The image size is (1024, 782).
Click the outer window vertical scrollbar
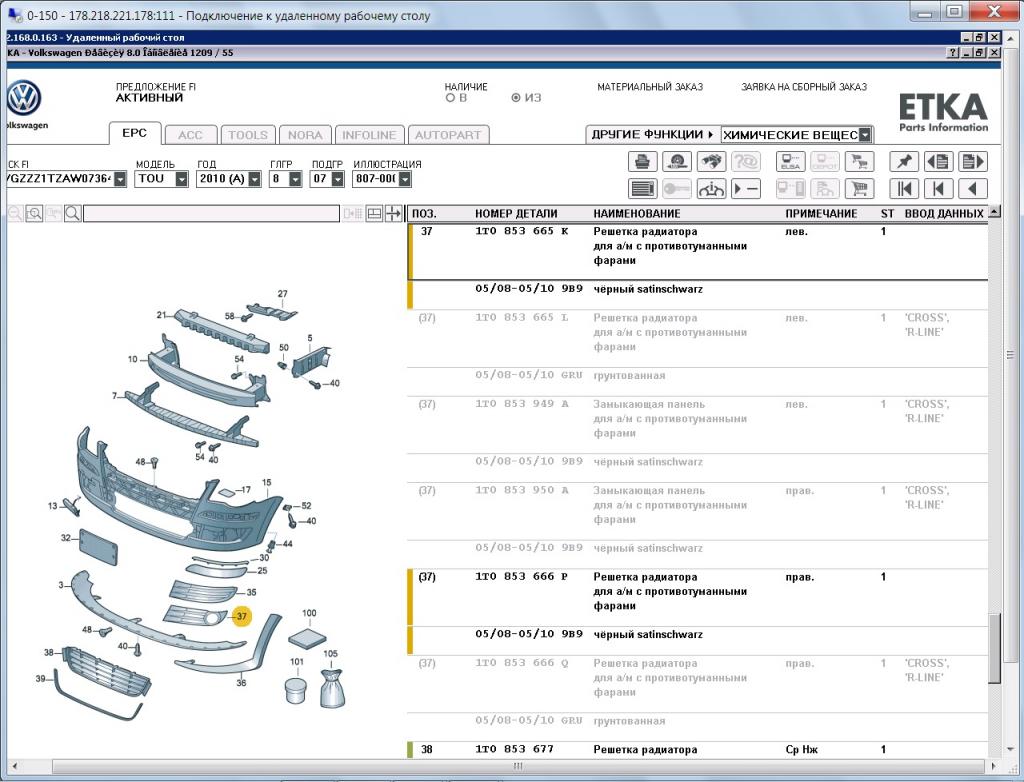tap(1010, 355)
